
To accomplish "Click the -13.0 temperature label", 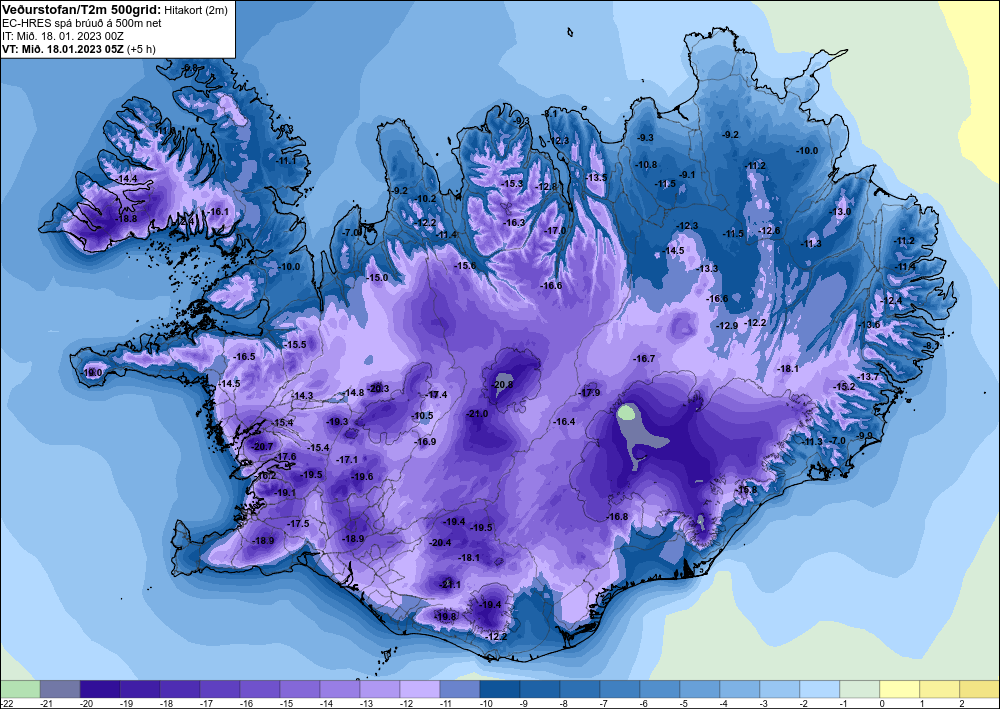I will click(x=839, y=212).
